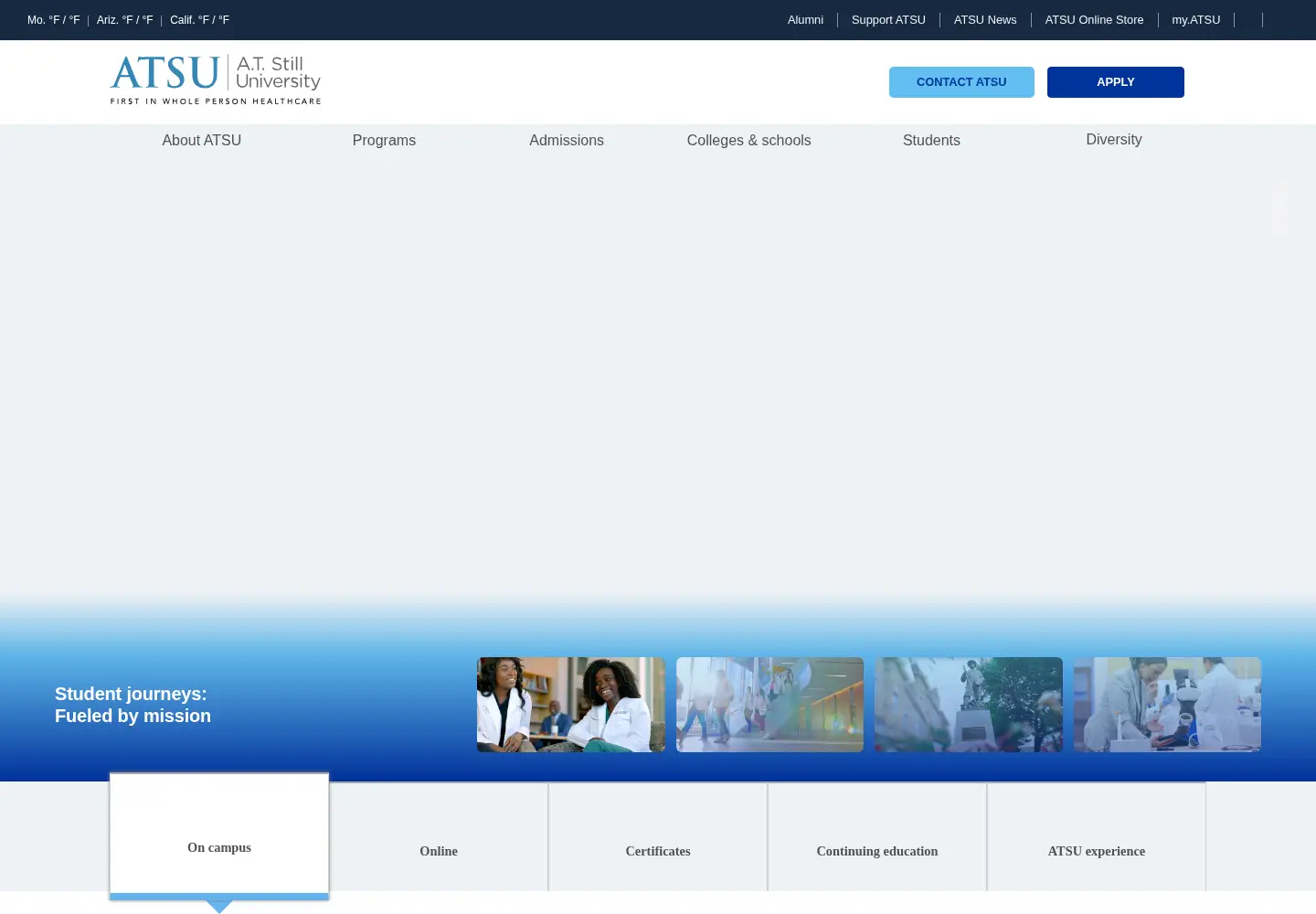Switch to the On campus tab
The image size is (1316, 914).
tap(219, 836)
